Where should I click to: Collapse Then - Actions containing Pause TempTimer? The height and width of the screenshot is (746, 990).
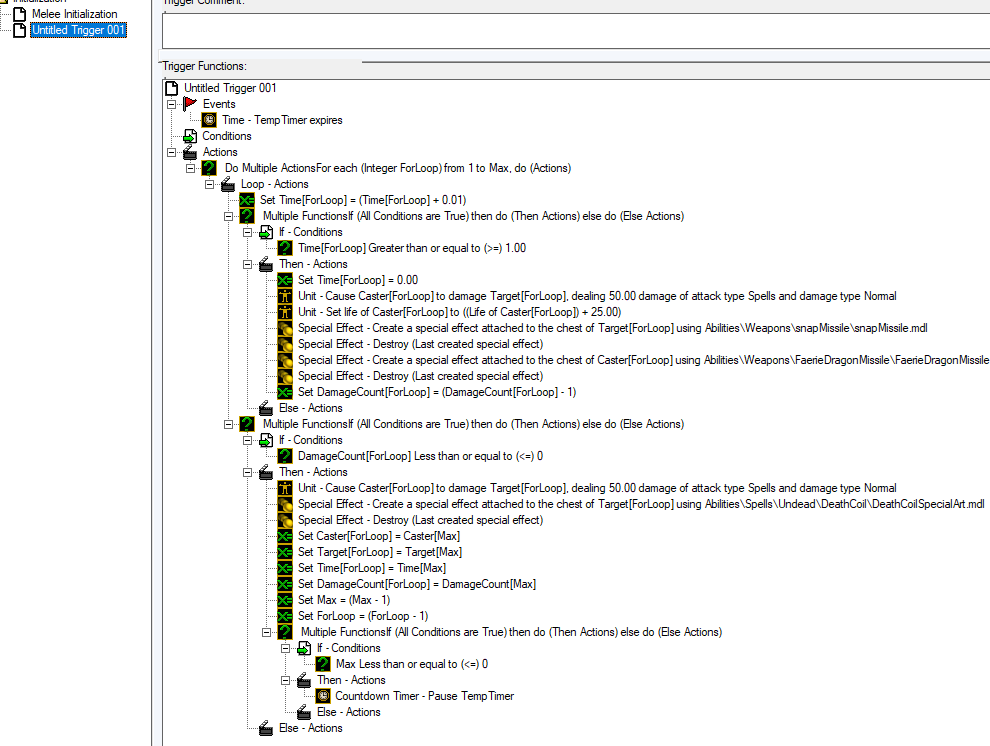coord(285,680)
